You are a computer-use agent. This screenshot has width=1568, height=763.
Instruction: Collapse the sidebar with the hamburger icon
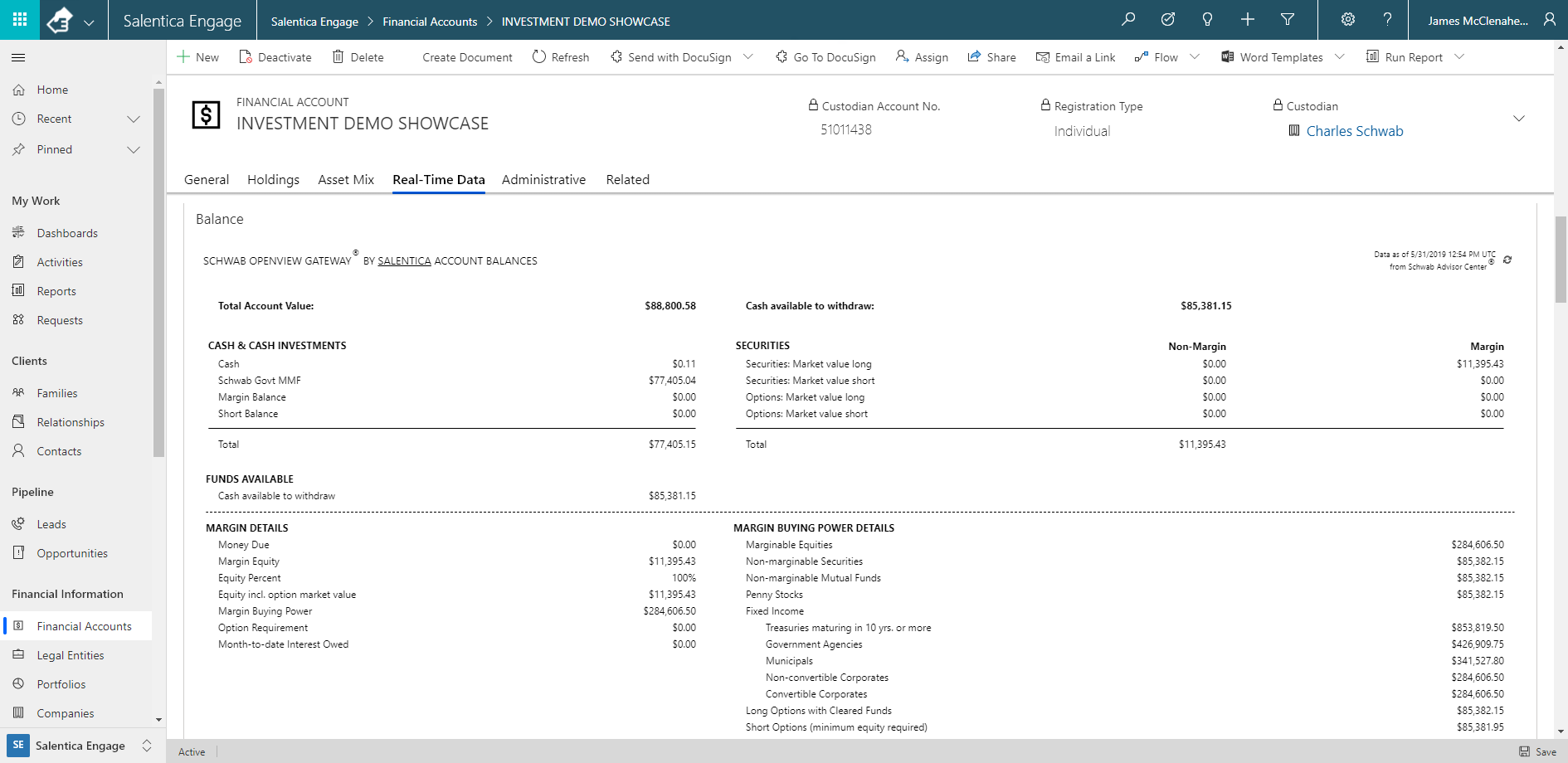pyautogui.click(x=18, y=58)
